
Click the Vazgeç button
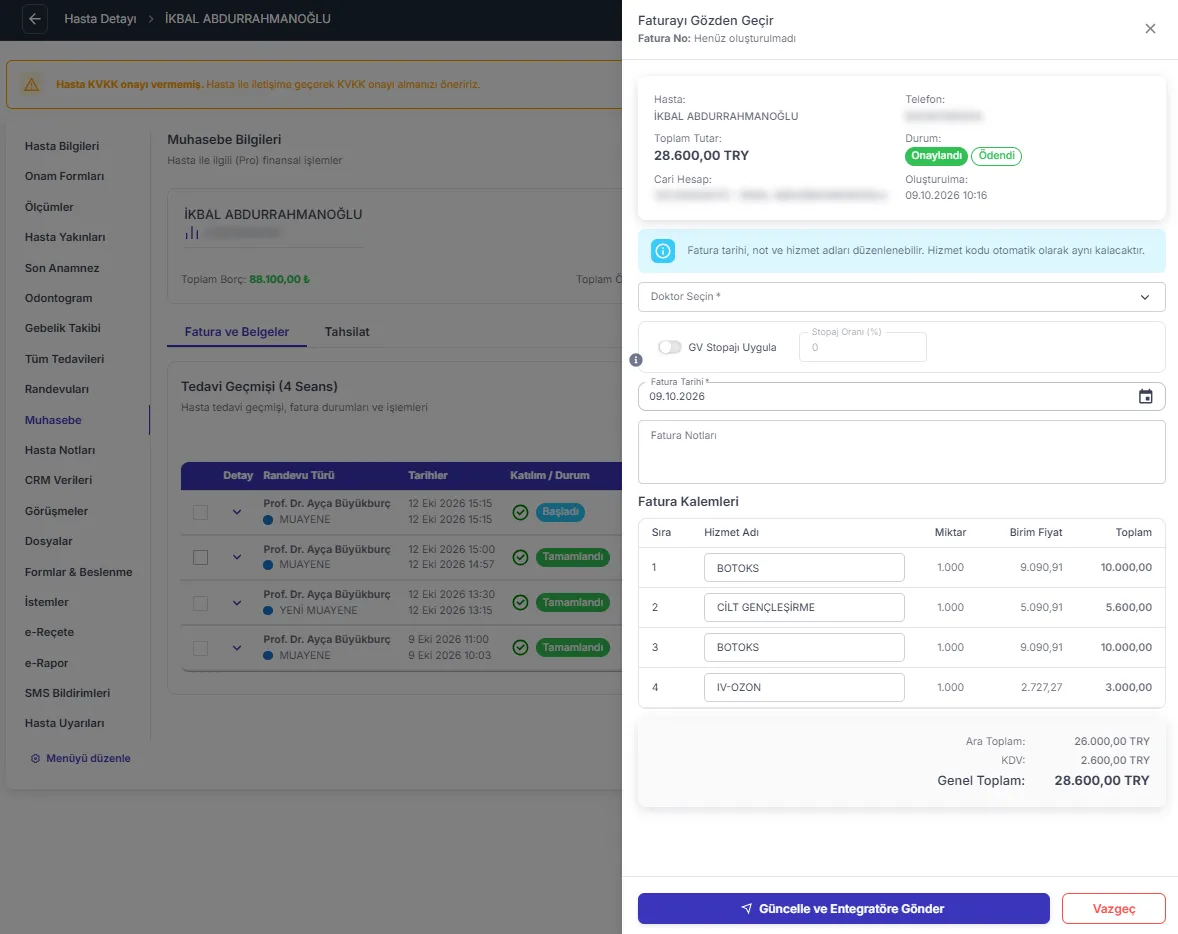pyautogui.click(x=1113, y=908)
